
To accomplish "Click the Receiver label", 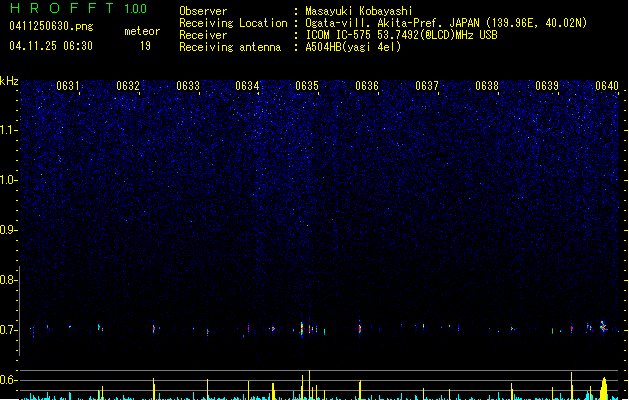I will point(203,35).
